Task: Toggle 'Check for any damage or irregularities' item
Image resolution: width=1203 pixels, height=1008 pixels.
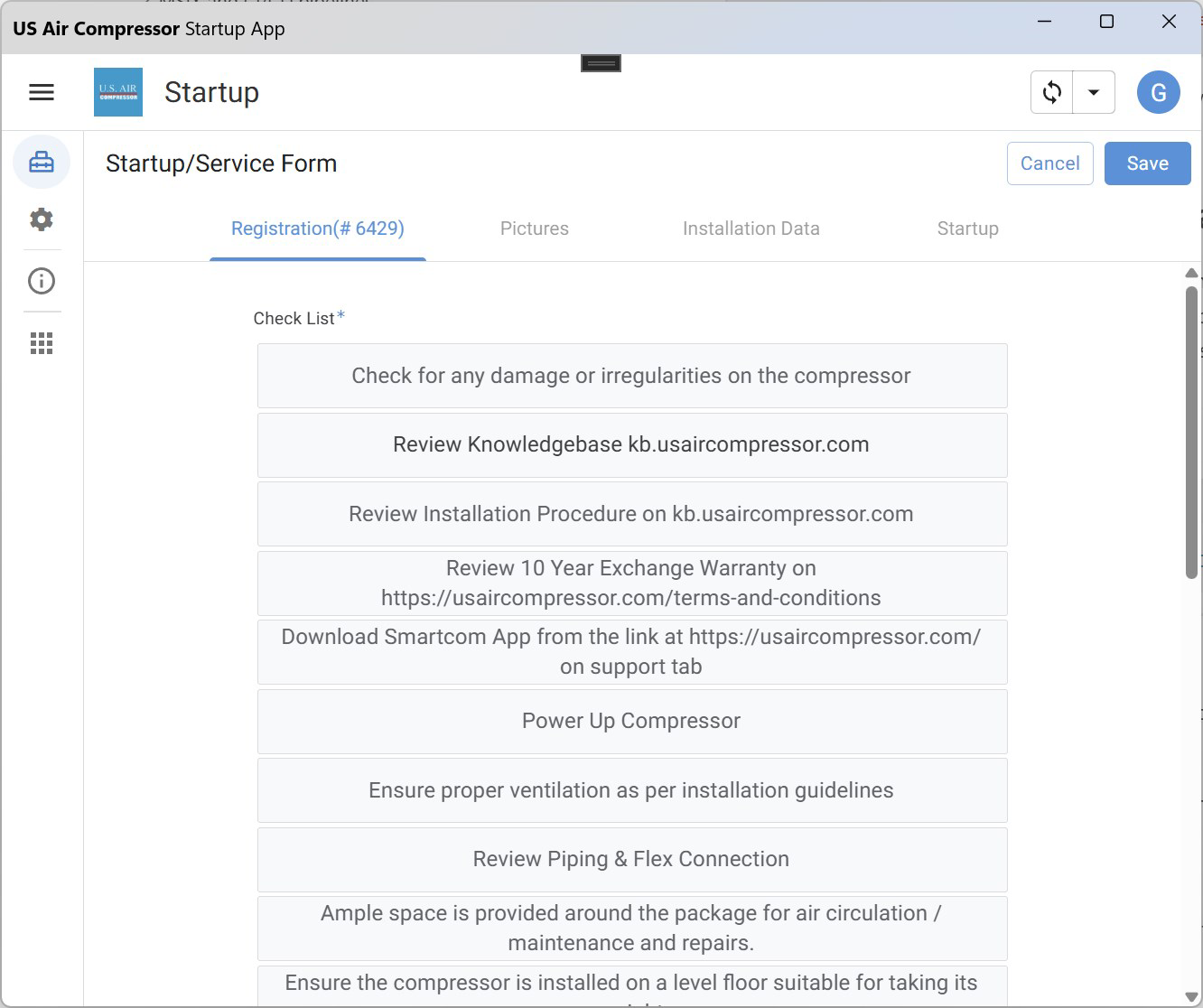Action: pyautogui.click(x=632, y=376)
